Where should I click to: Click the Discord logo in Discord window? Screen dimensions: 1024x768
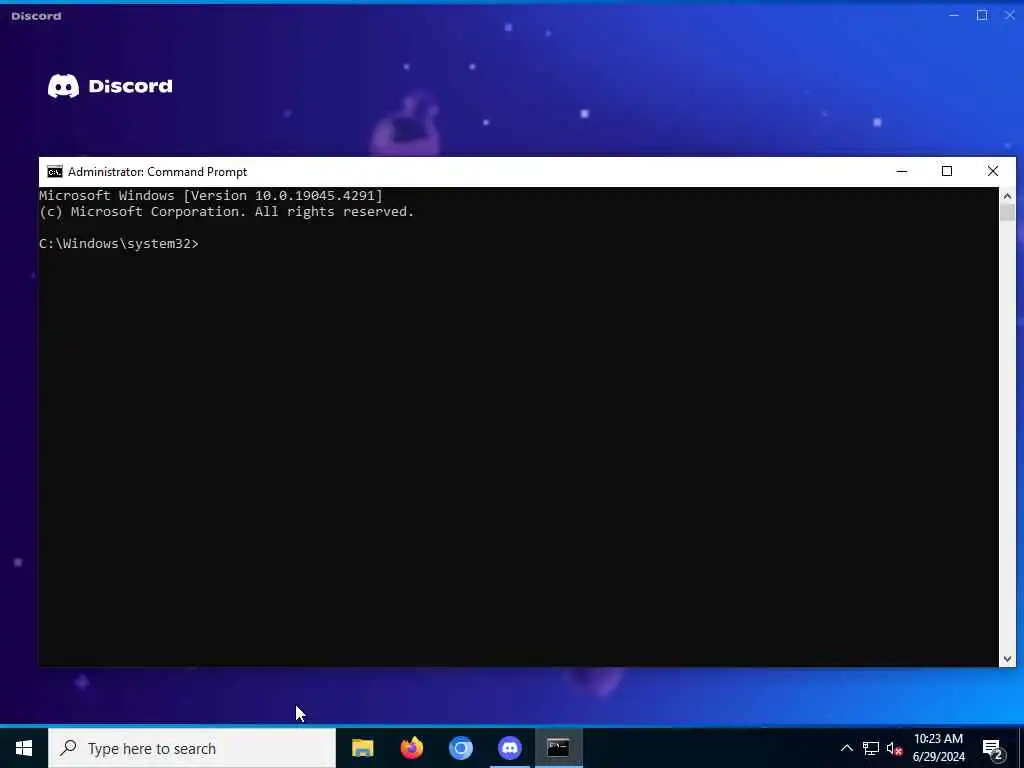[x=110, y=86]
